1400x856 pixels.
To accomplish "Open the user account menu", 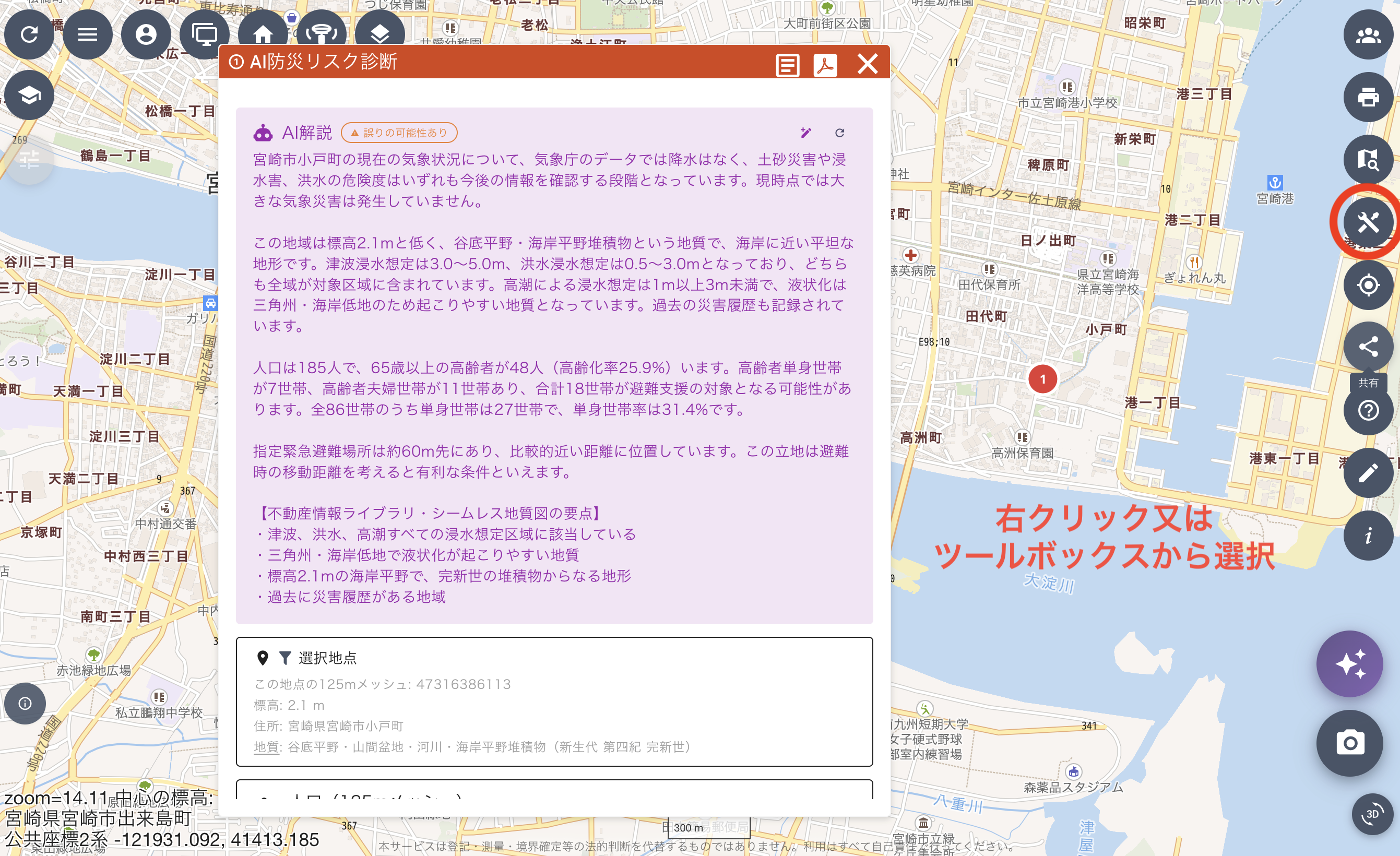I will (146, 34).
